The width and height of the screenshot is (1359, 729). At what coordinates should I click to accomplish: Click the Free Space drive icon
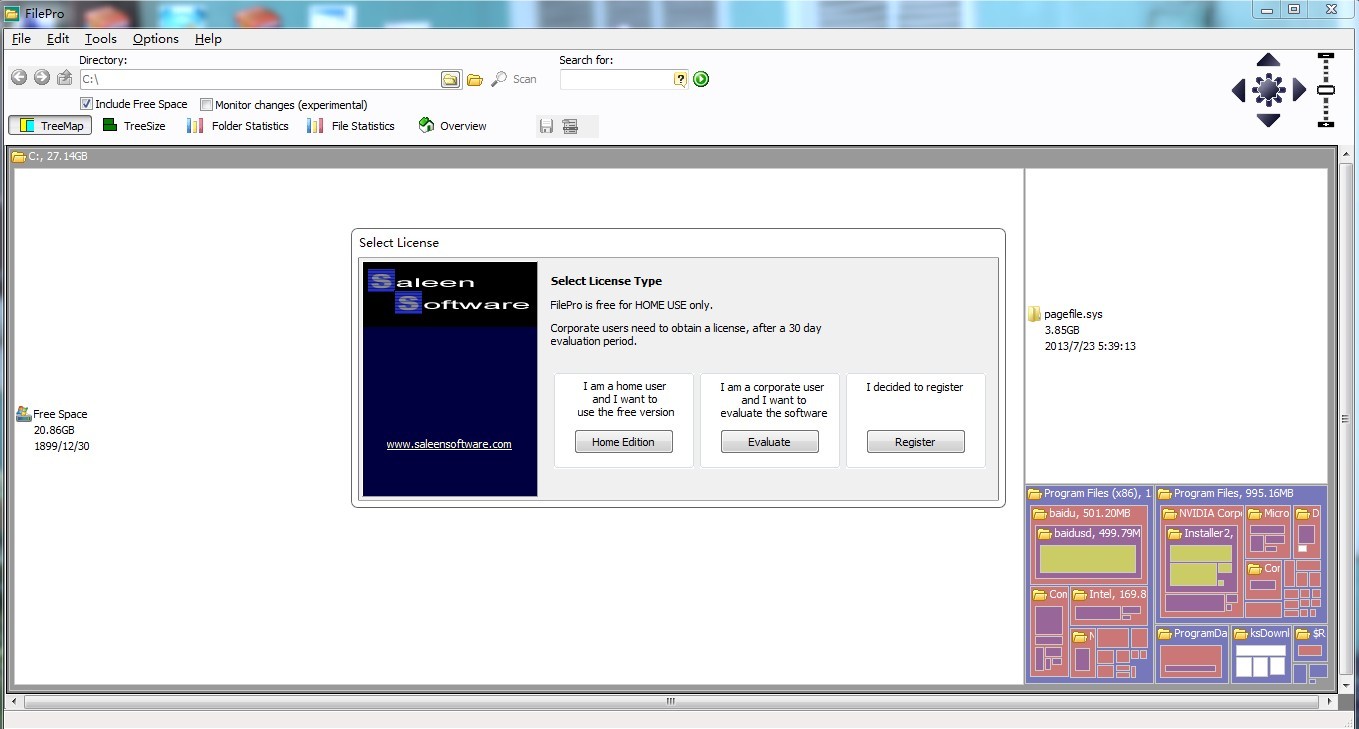[x=24, y=413]
